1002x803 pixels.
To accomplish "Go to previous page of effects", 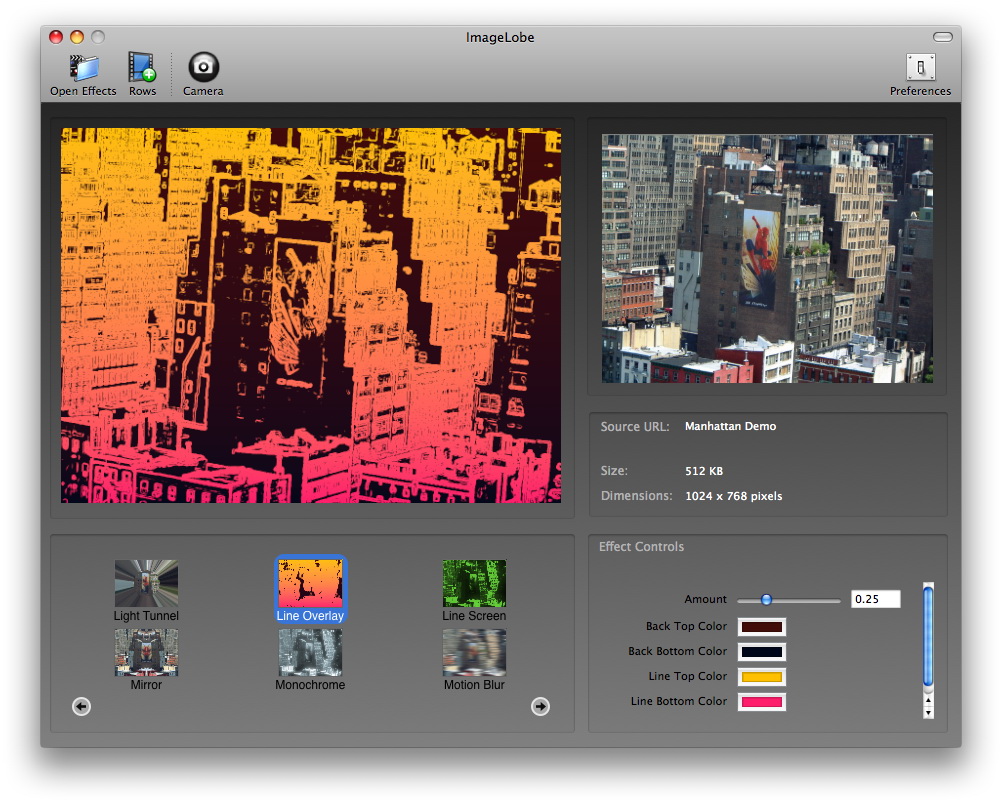I will (82, 707).
